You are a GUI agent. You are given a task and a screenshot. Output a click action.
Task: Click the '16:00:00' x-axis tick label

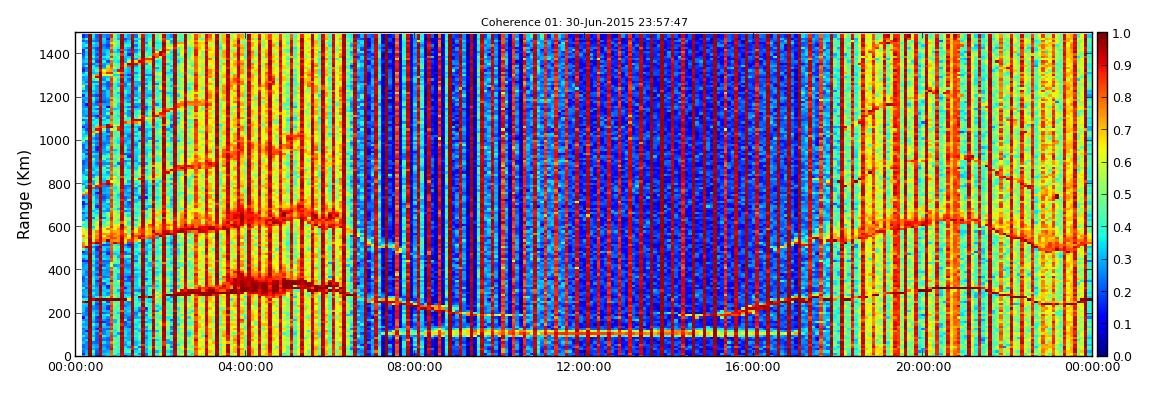click(x=755, y=367)
